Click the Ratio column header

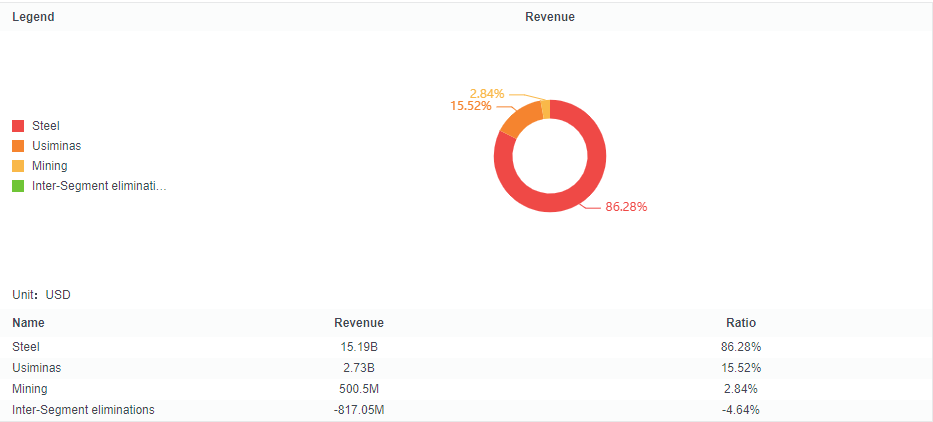(741, 323)
